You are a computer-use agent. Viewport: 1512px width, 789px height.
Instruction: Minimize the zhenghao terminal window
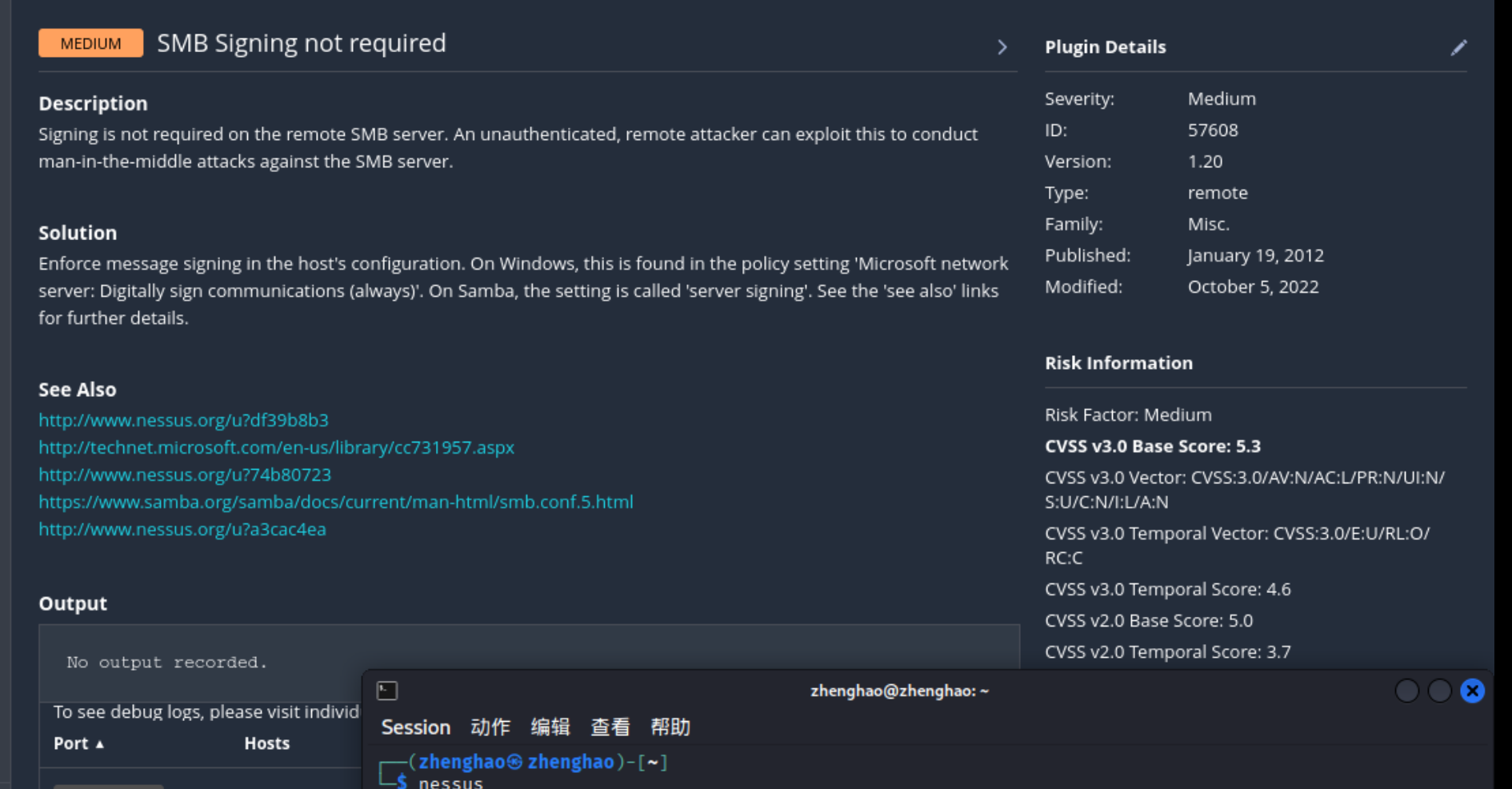pyautogui.click(x=1406, y=691)
